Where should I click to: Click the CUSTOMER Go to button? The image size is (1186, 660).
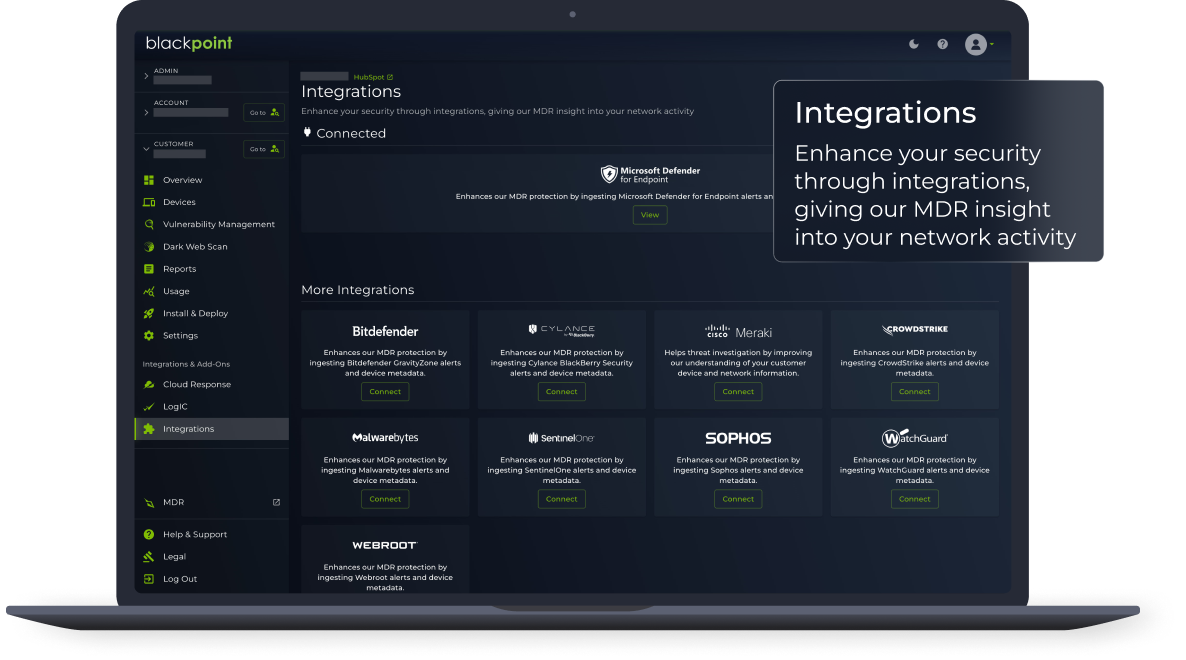click(264, 149)
